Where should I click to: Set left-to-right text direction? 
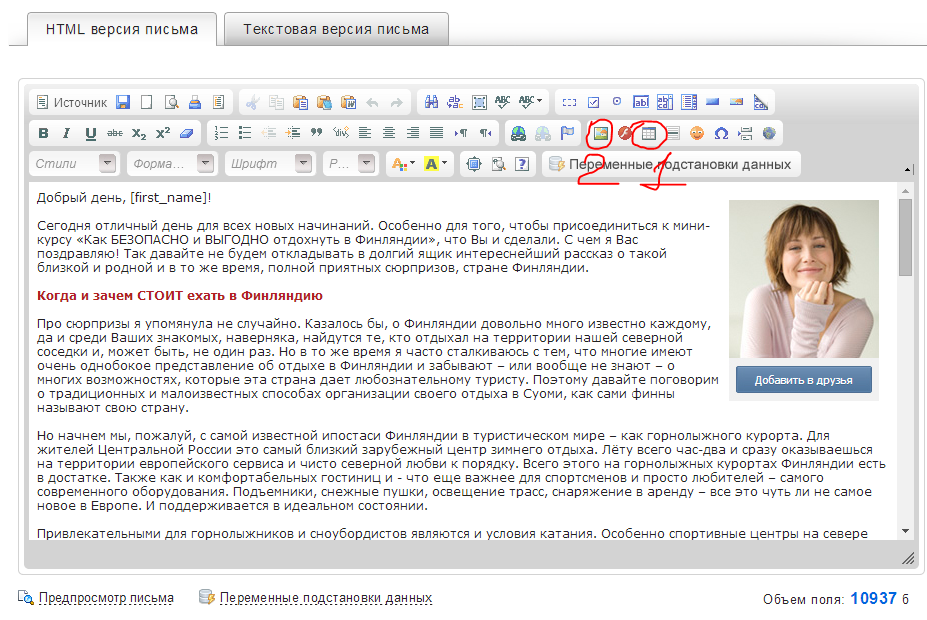click(461, 133)
